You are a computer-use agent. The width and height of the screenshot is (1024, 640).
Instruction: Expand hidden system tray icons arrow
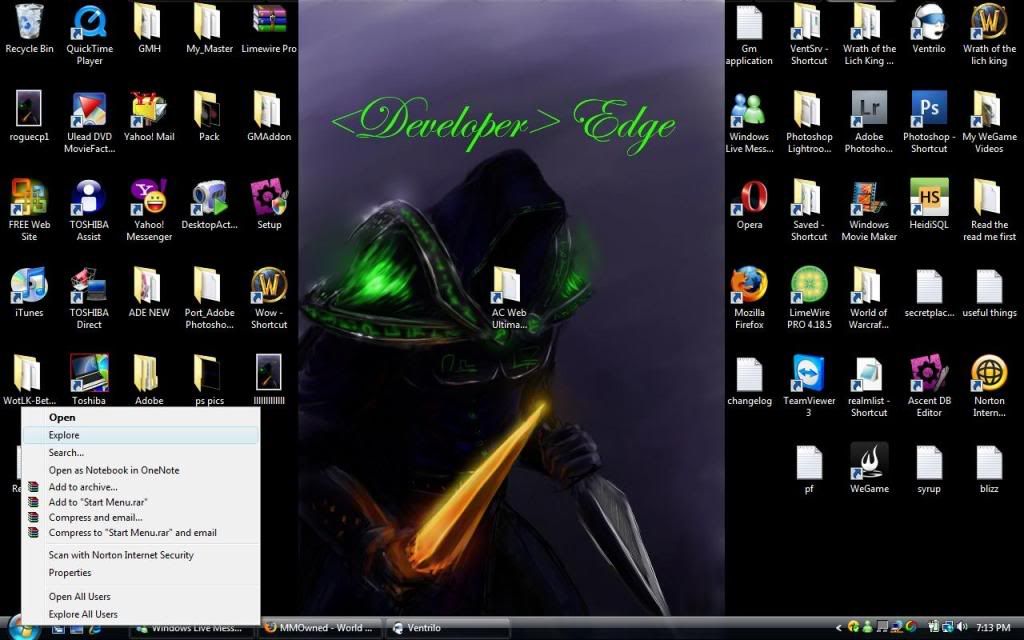[x=839, y=628]
